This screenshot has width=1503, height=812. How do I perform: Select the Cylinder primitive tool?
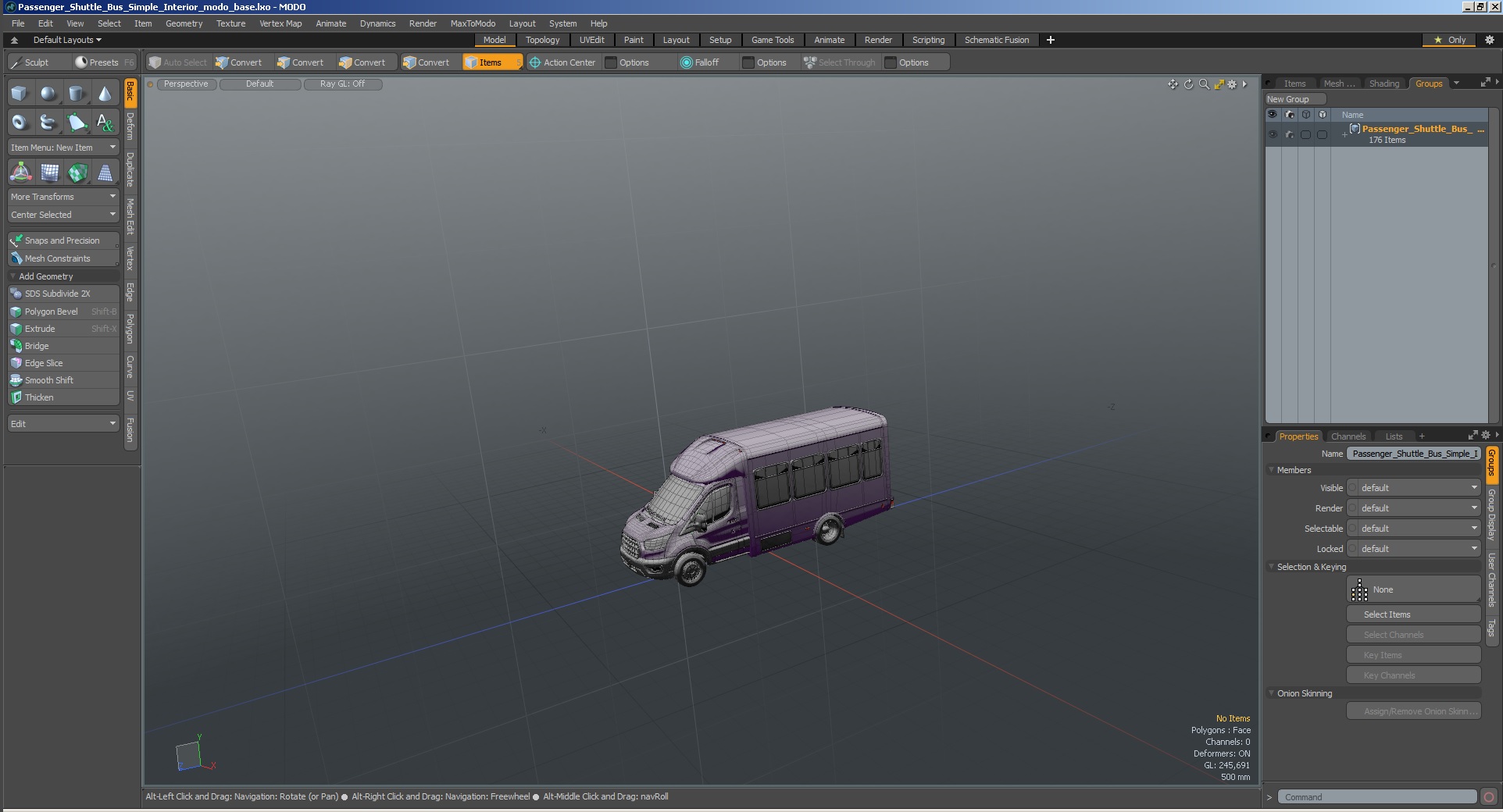[77, 94]
